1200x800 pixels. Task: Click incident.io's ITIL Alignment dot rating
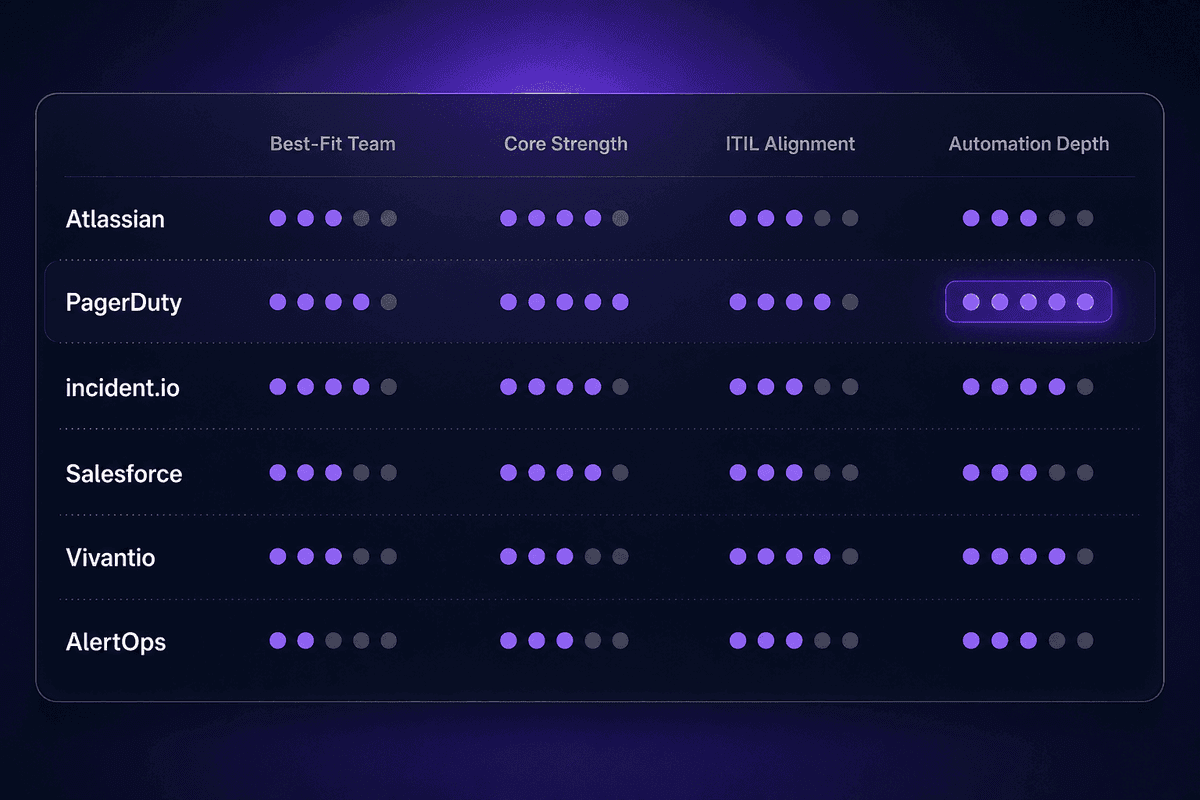(x=794, y=387)
